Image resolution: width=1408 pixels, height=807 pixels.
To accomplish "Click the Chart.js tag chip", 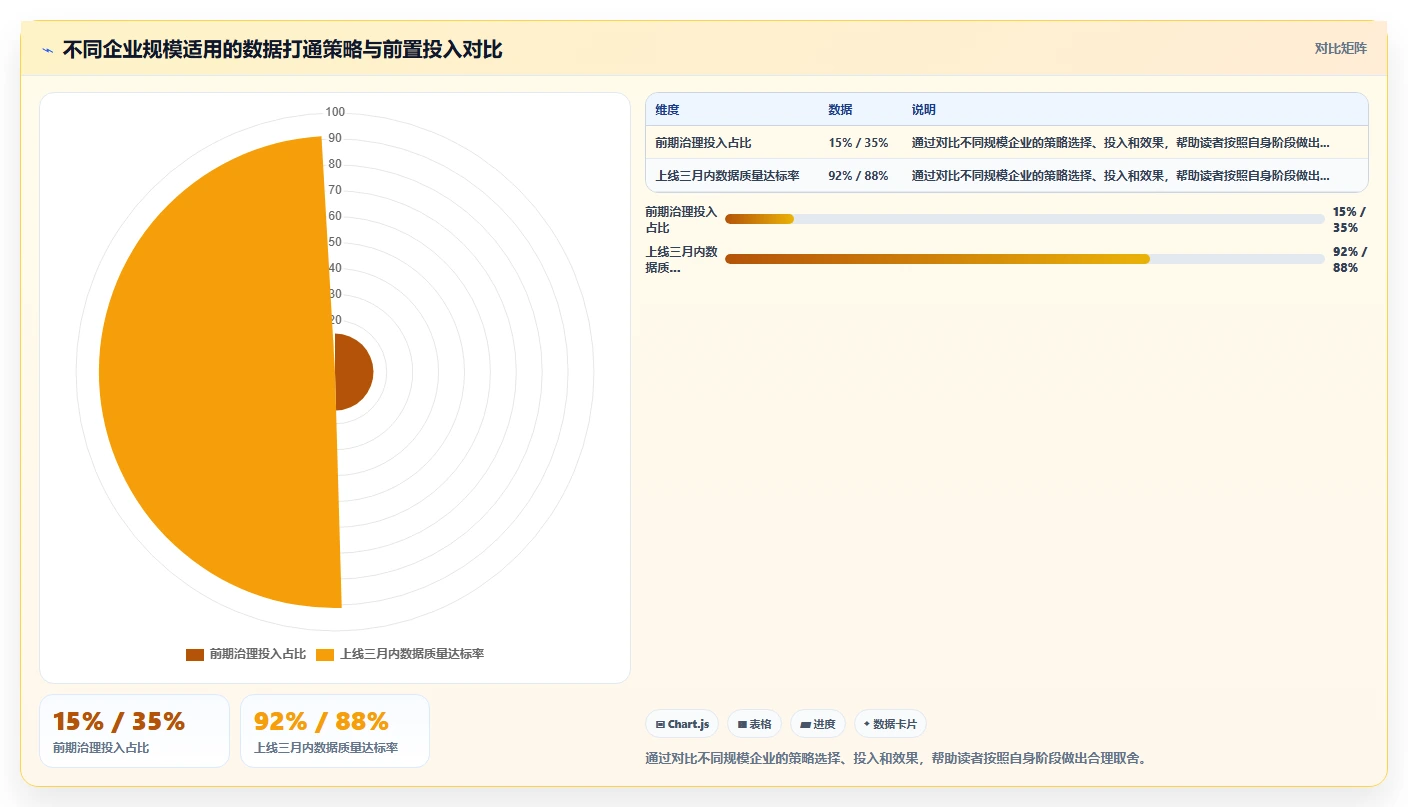I will [682, 724].
